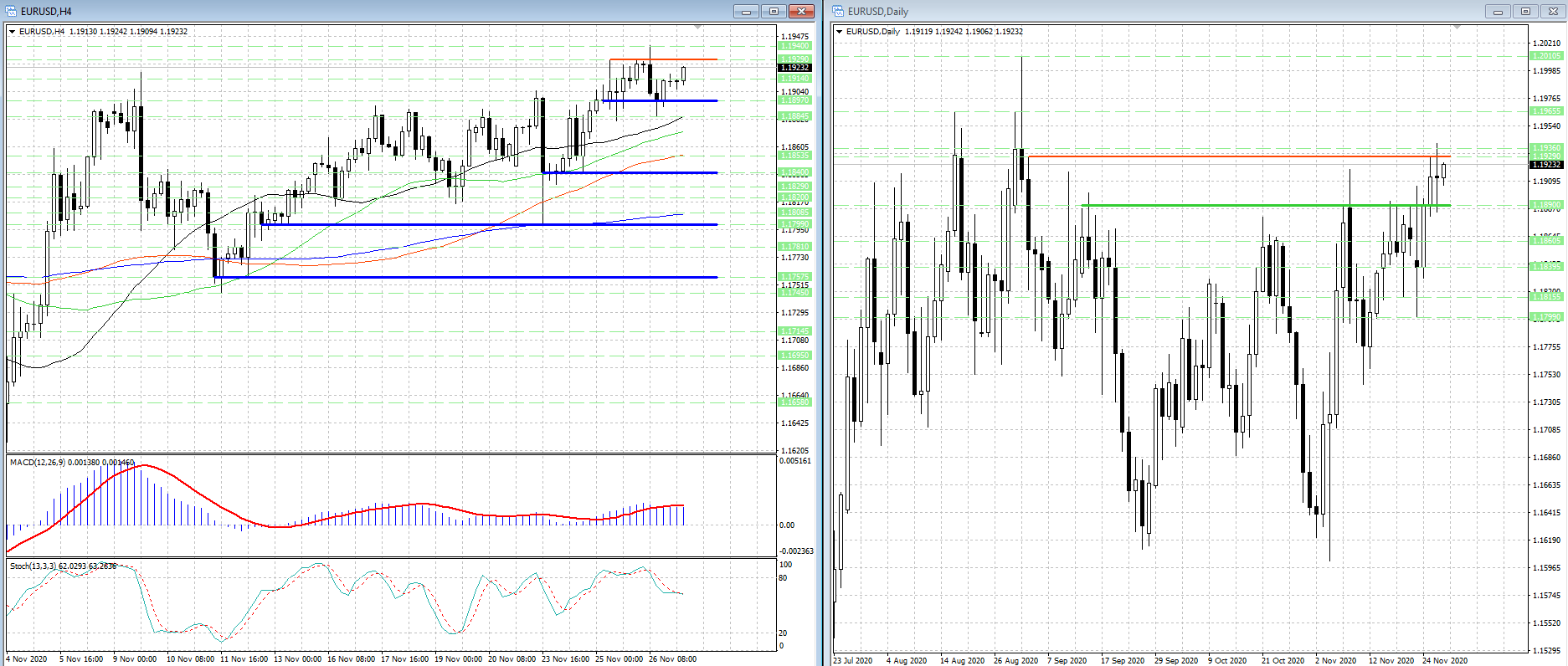Screen dimensions: 1568x666
Task: Click the Stochastic scale value 20
Action: point(784,633)
